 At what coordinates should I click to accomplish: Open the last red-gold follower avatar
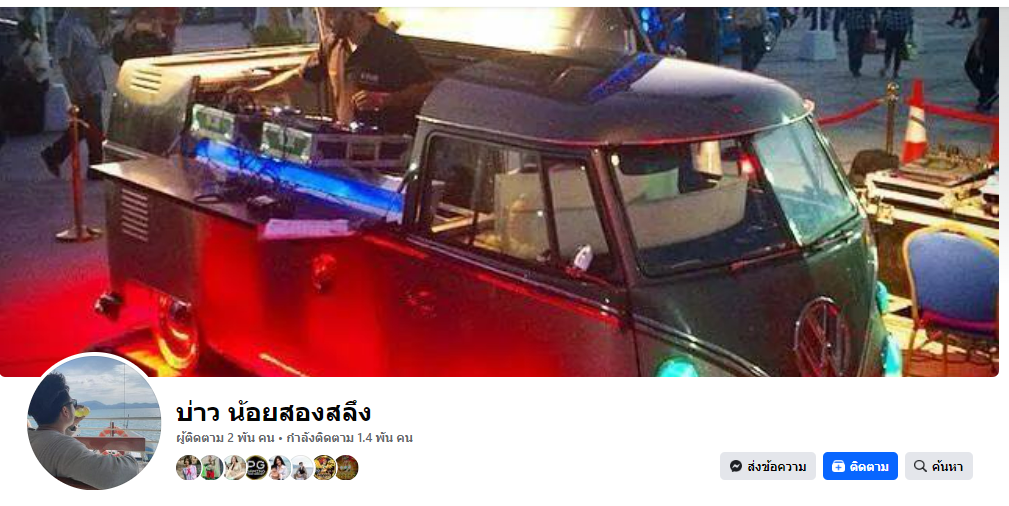point(346,467)
